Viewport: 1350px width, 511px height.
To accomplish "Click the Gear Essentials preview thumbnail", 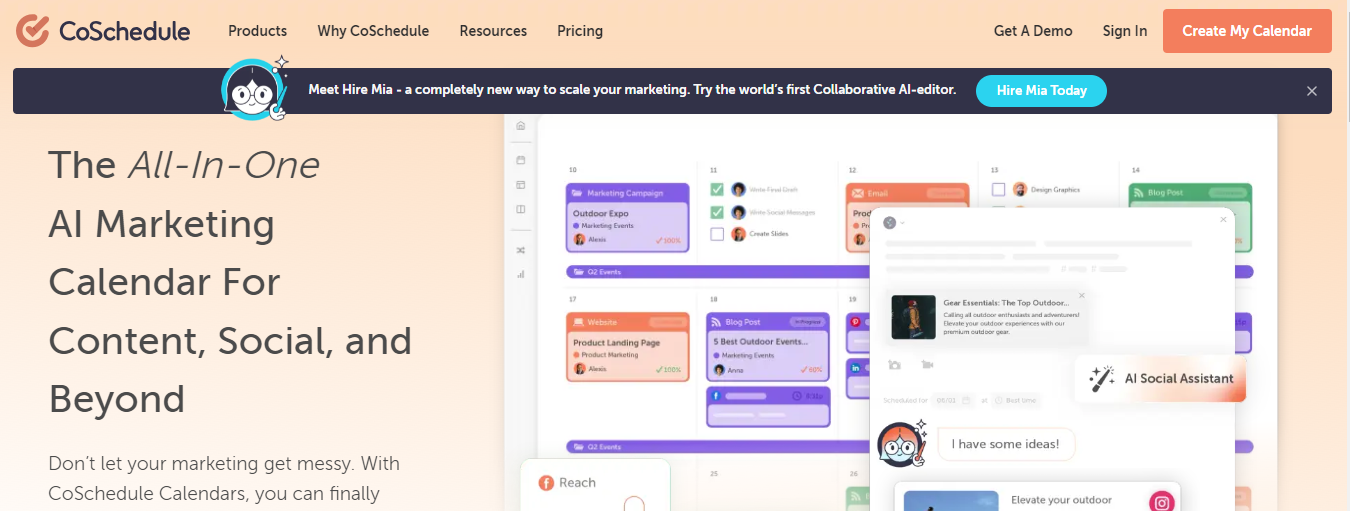I will point(913,317).
